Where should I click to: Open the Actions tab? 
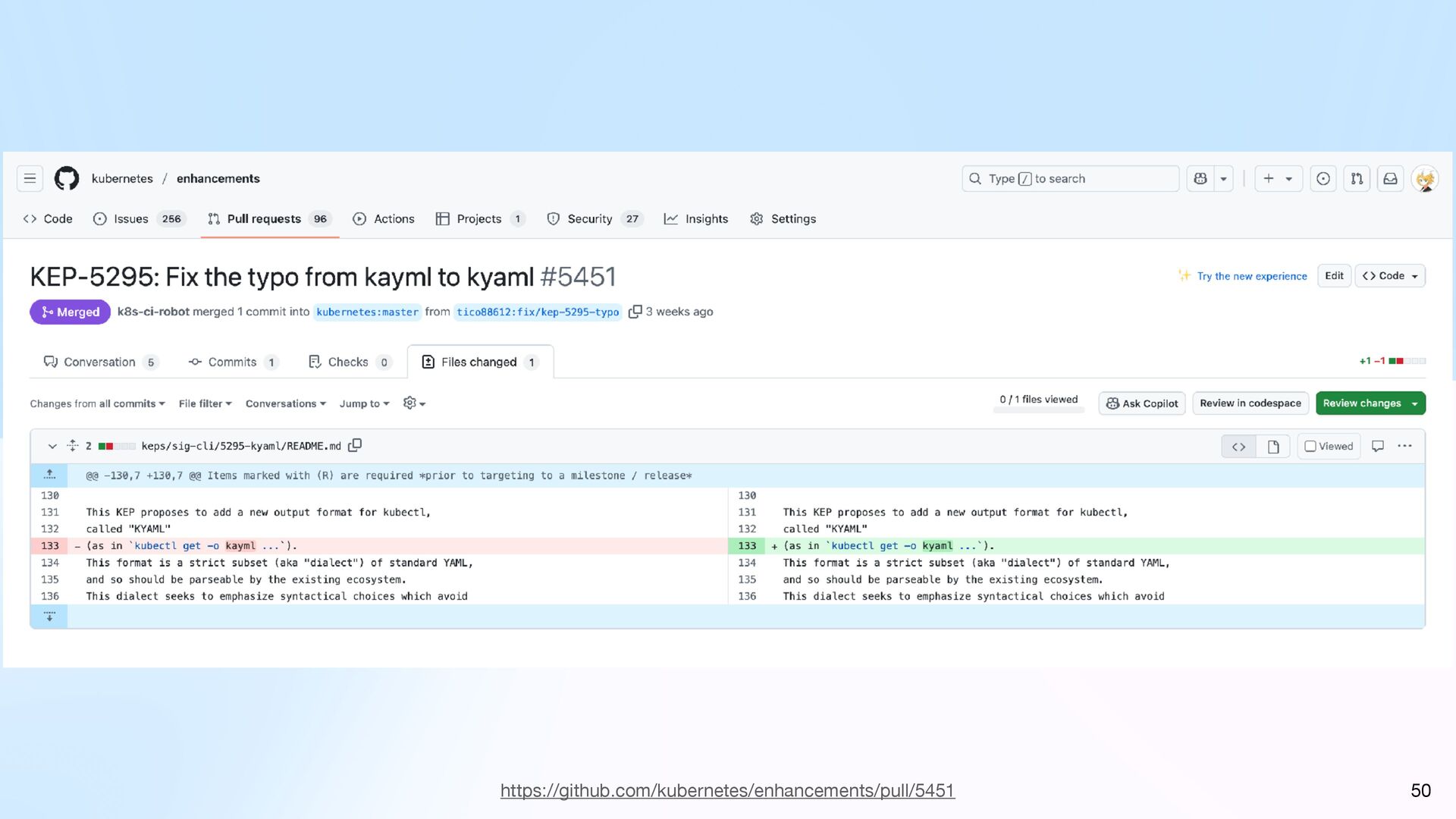(x=384, y=219)
